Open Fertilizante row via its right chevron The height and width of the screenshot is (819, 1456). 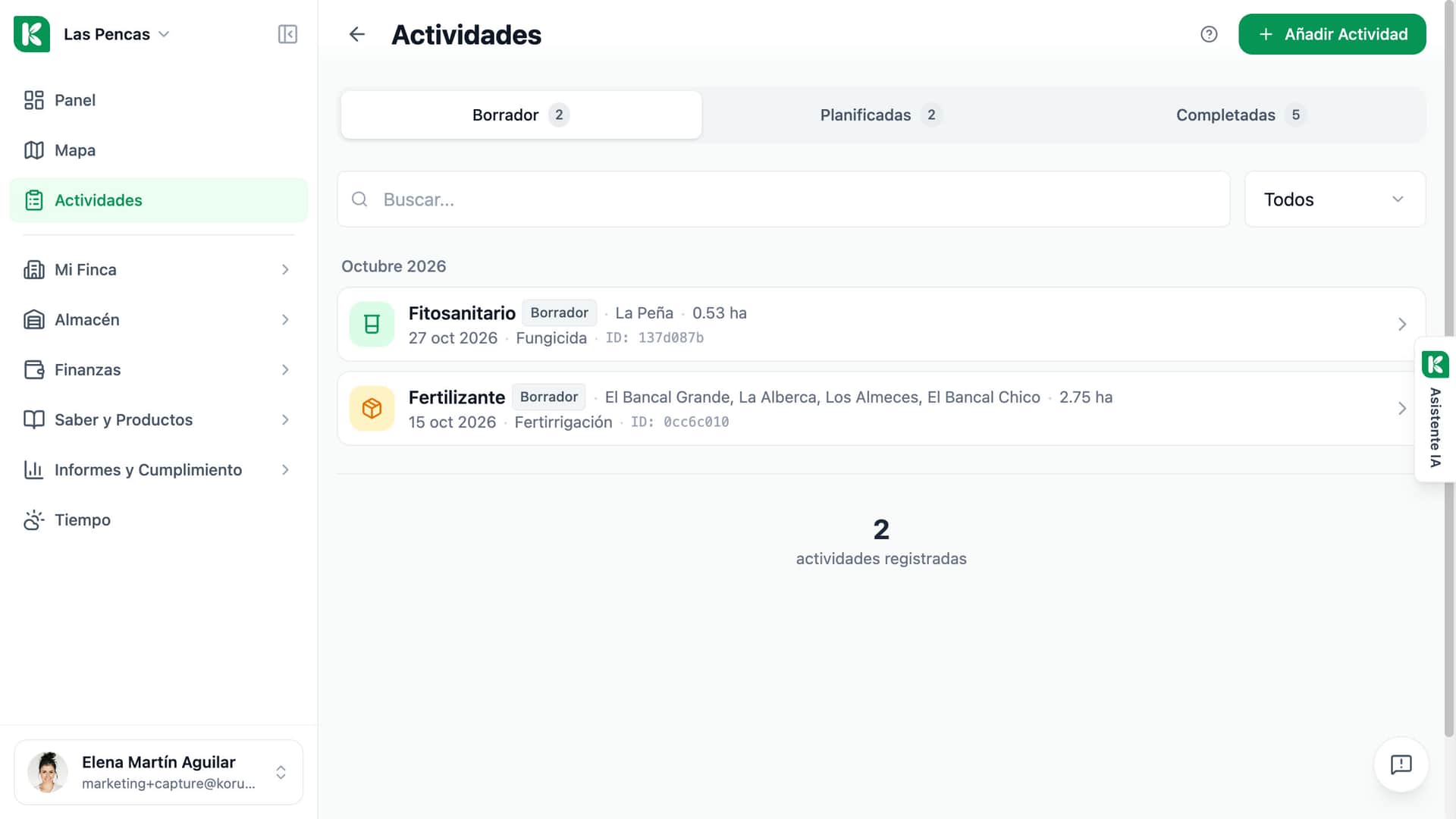click(1401, 409)
